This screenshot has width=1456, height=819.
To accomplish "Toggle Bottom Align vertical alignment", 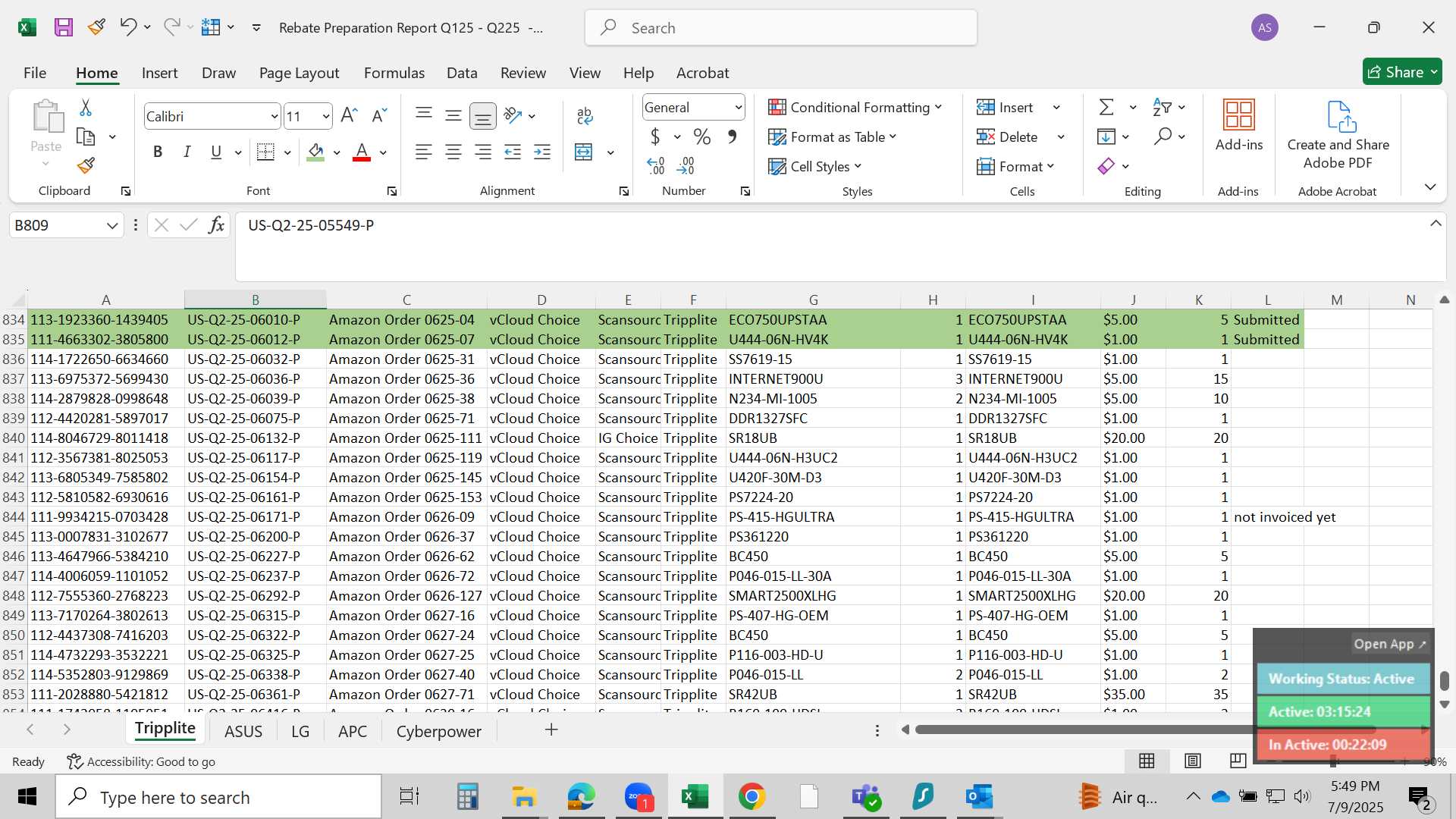I will coord(483,116).
